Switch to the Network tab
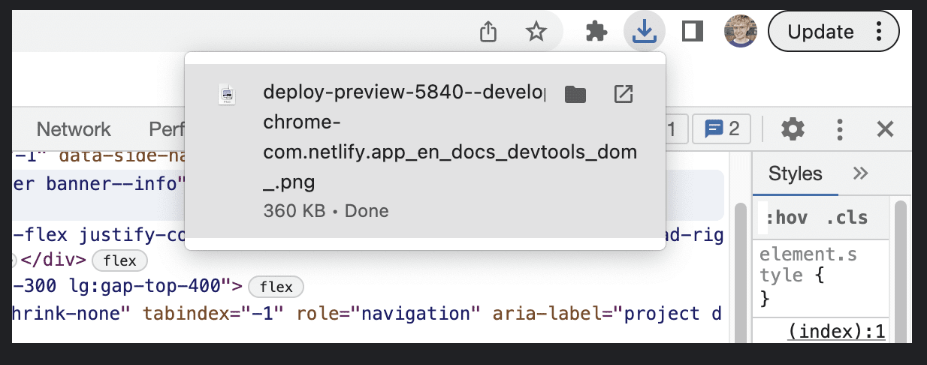This screenshot has width=927, height=365. 73,129
